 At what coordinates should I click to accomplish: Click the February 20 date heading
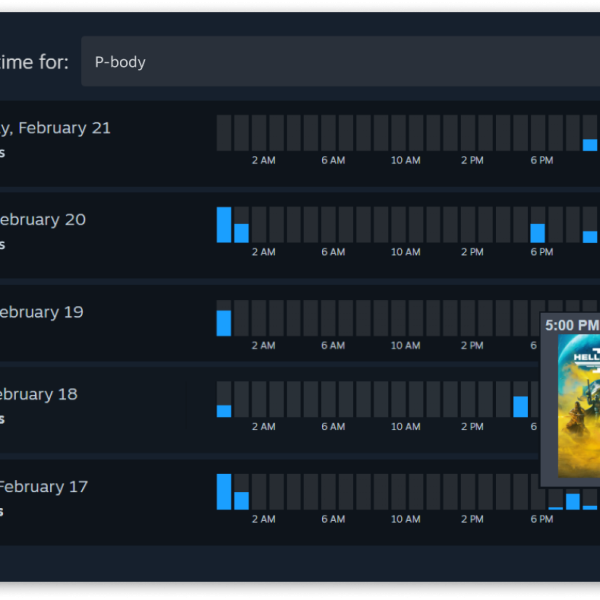(x=42, y=220)
